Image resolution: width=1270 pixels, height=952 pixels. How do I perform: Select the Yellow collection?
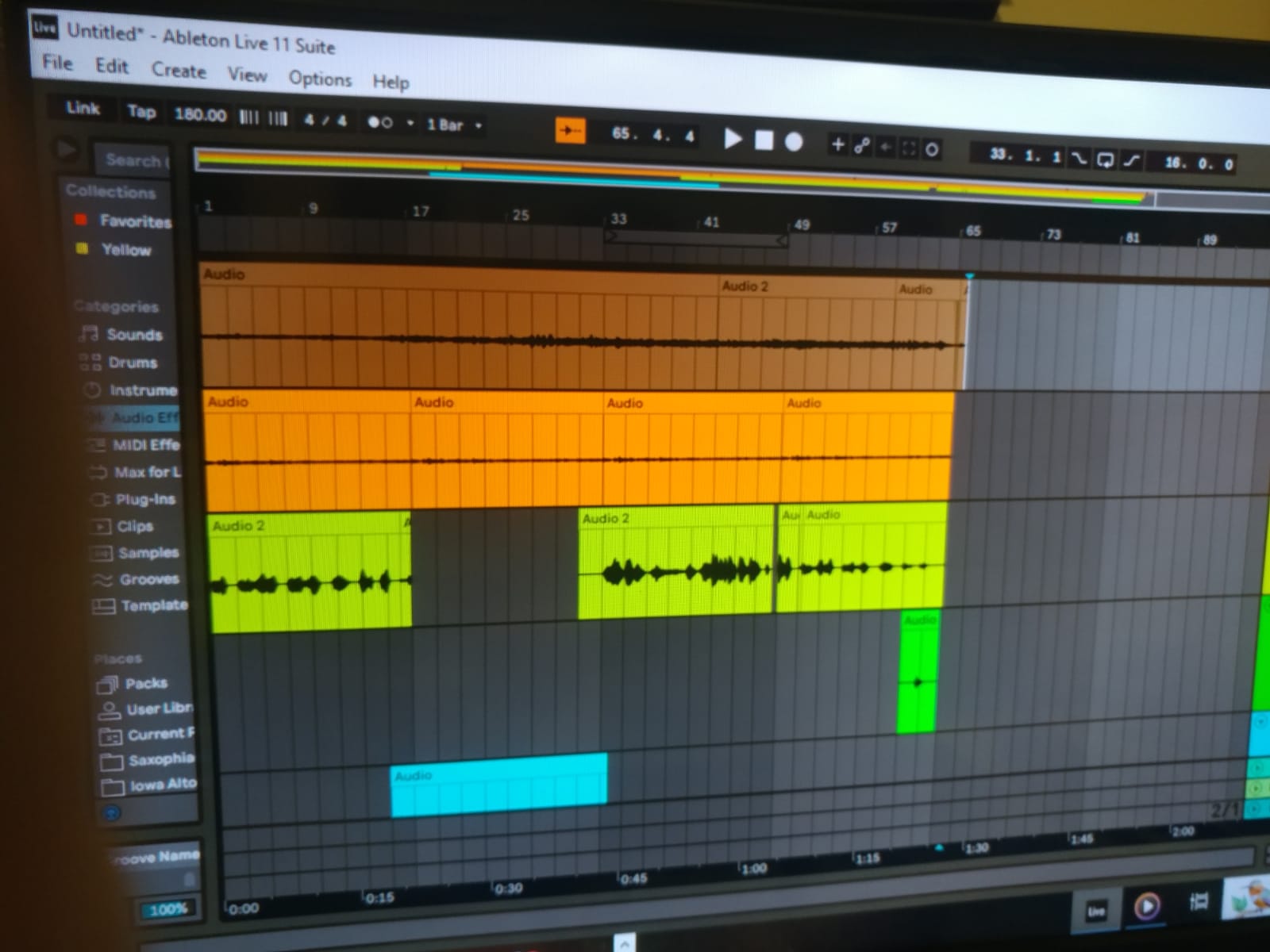(x=126, y=250)
